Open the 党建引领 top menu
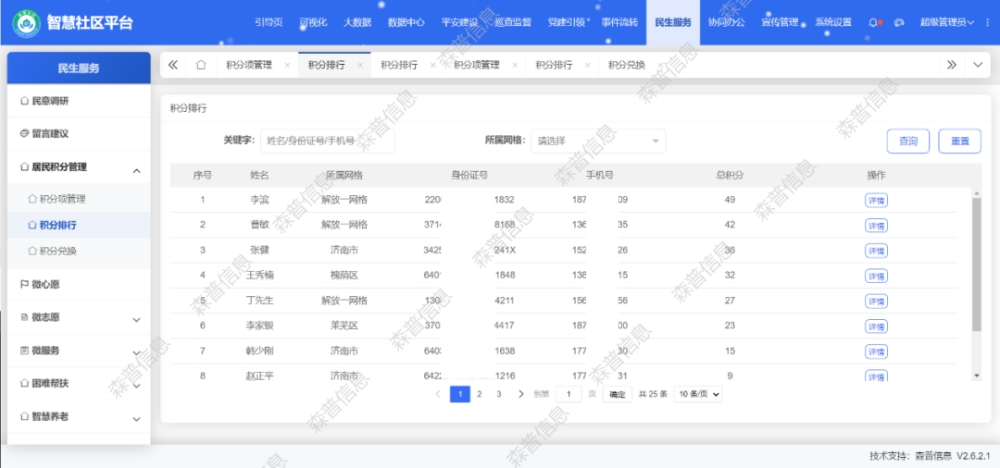Image resolution: width=1000 pixels, height=468 pixels. (566, 22)
